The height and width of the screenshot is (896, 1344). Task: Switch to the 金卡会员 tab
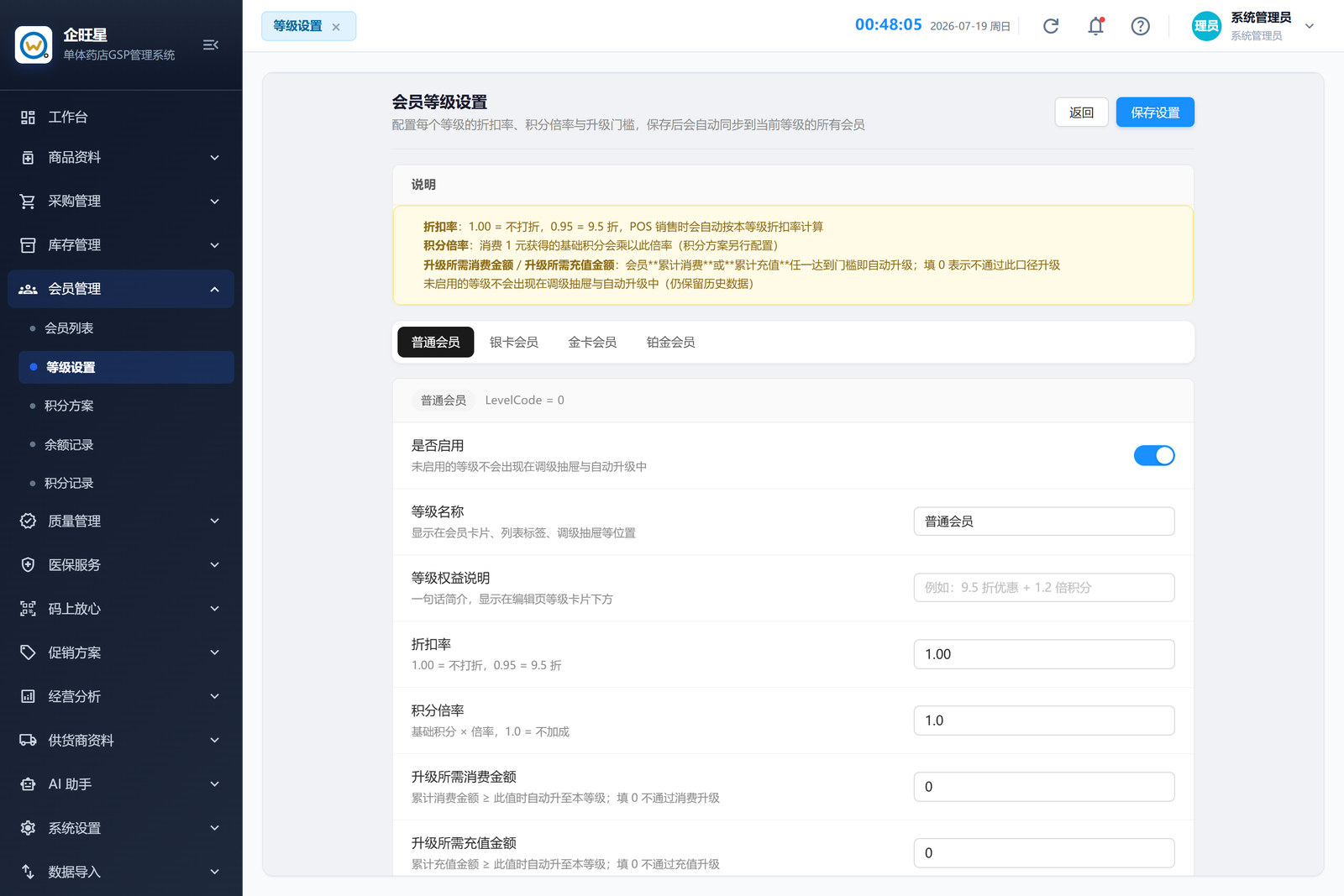point(592,342)
